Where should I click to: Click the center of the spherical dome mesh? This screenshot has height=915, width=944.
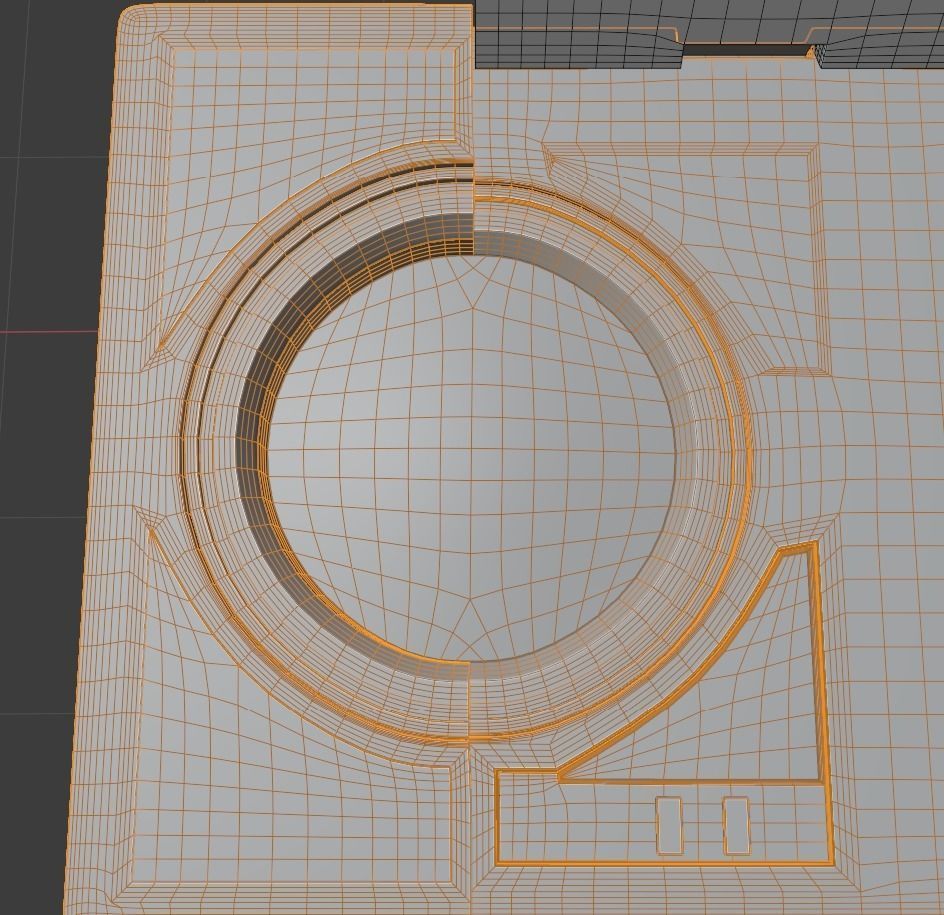pyautogui.click(x=471, y=459)
